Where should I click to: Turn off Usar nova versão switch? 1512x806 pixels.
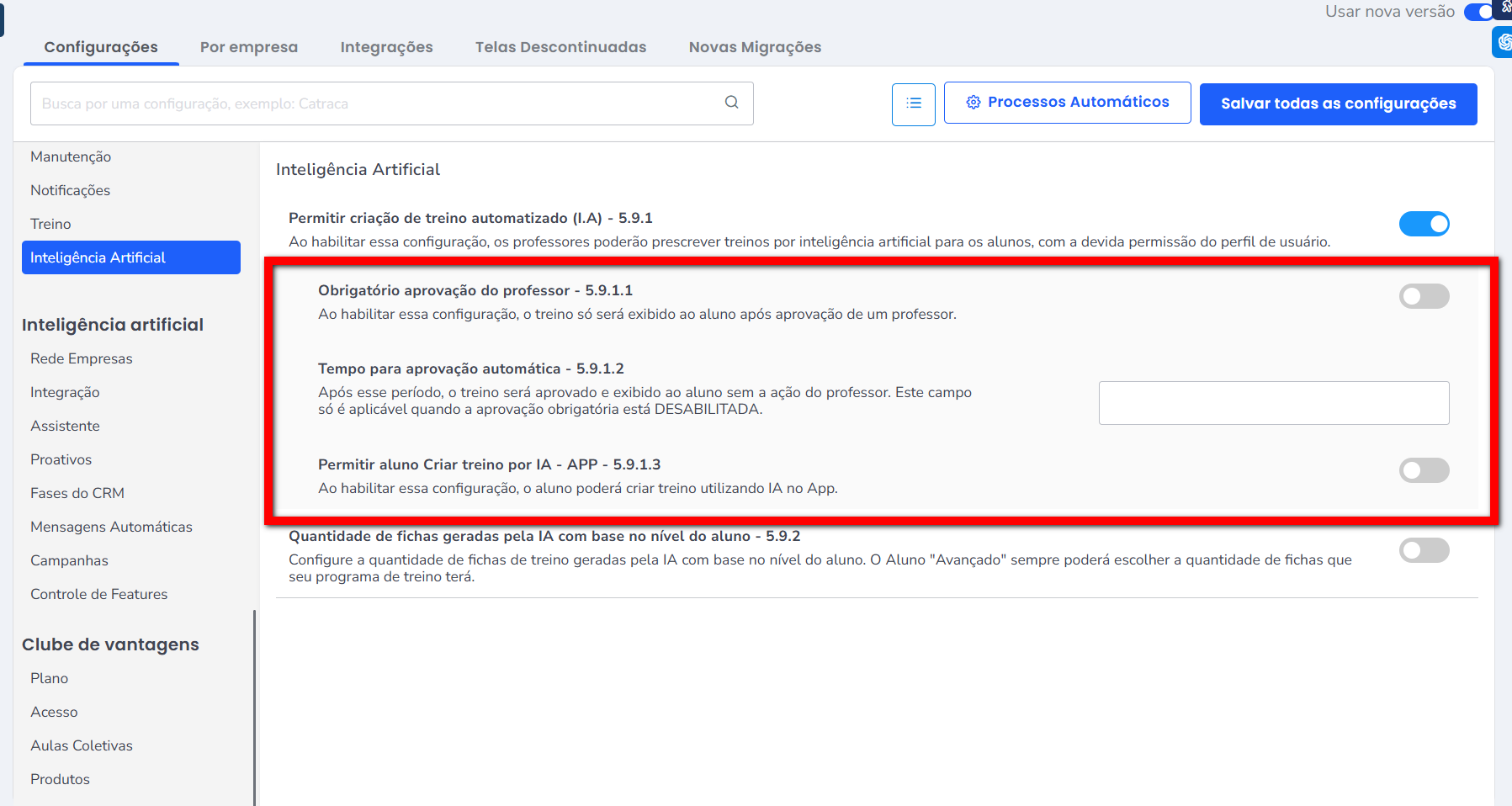(x=1478, y=12)
